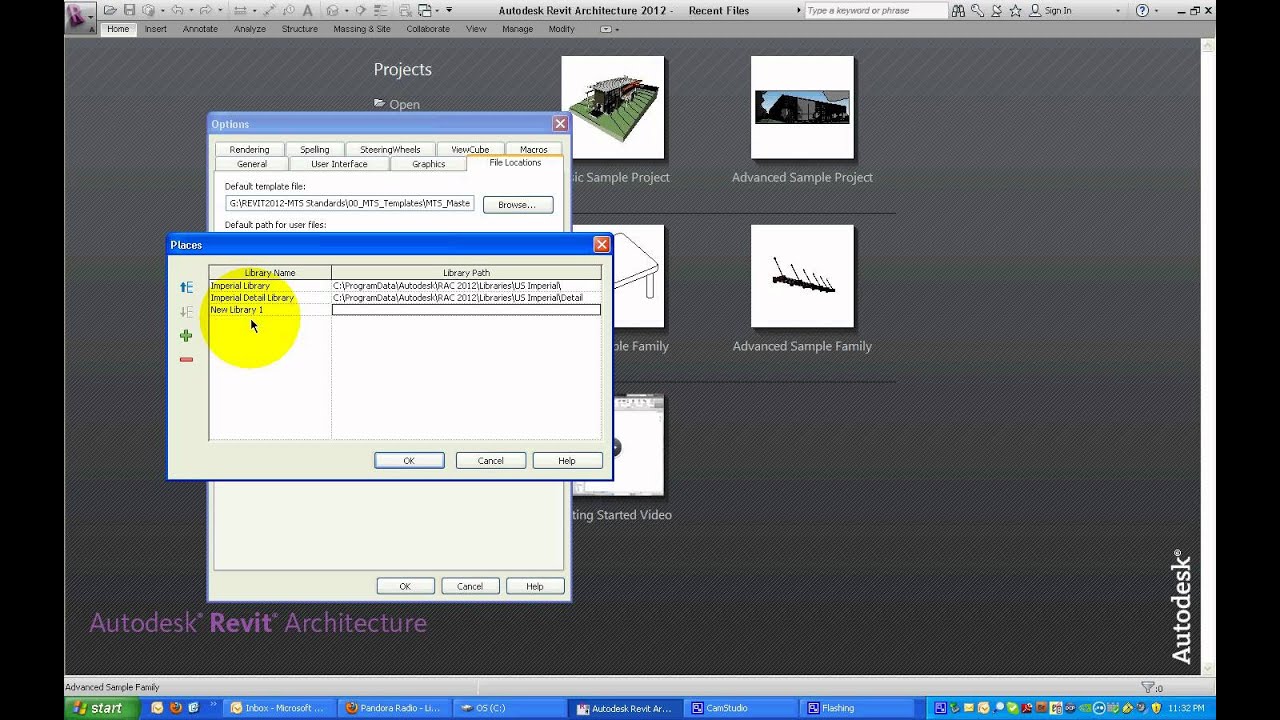The height and width of the screenshot is (720, 1280).
Task: Expand the Sign In dropdown arrow
Action: click(x=1118, y=11)
